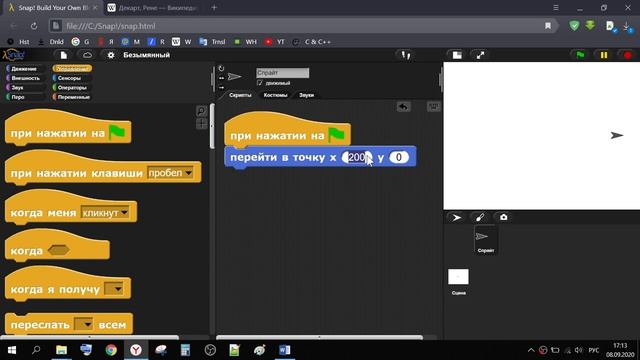Viewport: 640px width, 360px height.
Task: Open a new browser tab
Action: [x=214, y=7]
